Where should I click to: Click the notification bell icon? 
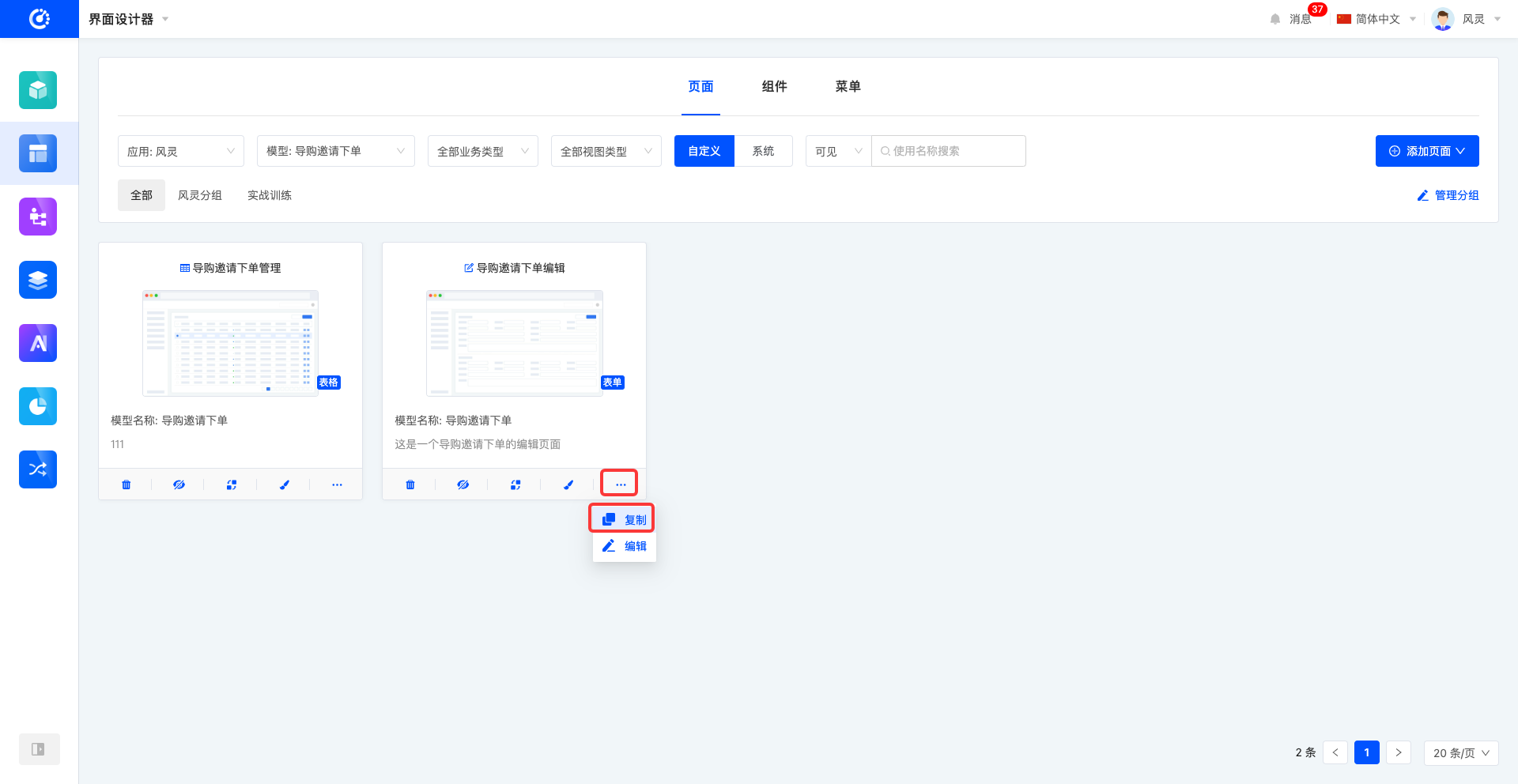pyautogui.click(x=1274, y=19)
